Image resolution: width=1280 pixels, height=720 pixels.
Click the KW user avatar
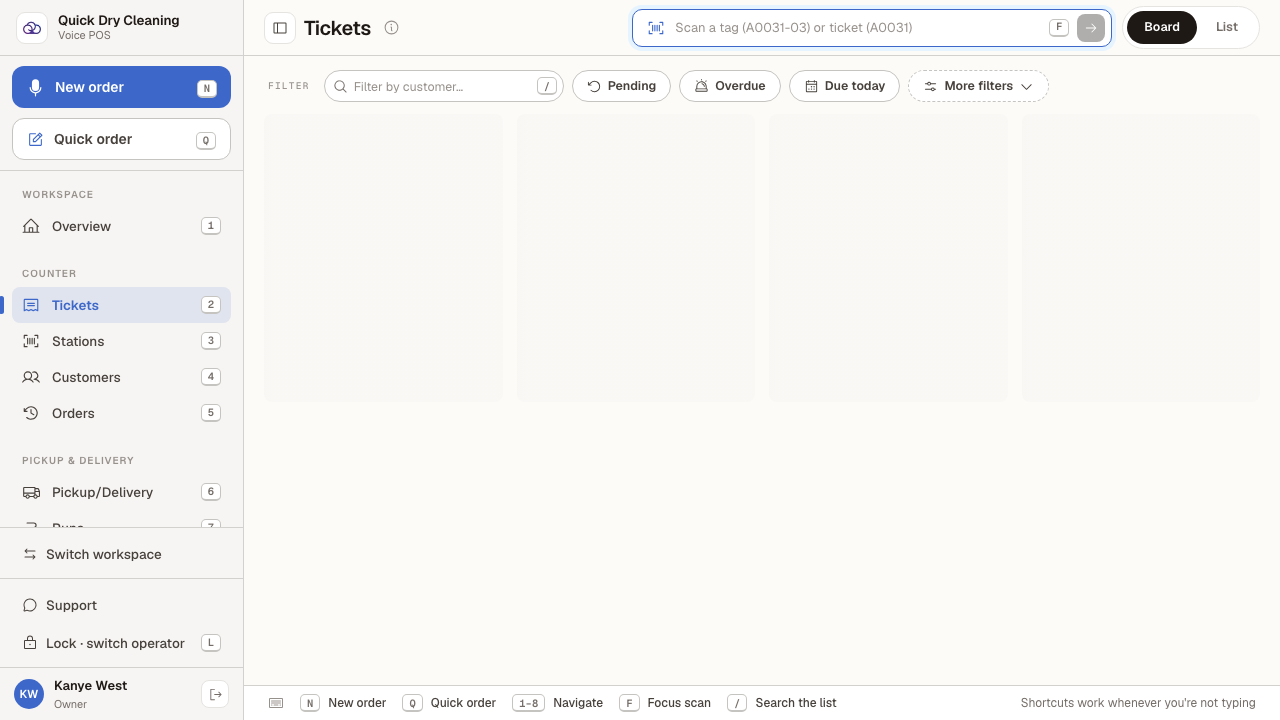pos(29,694)
